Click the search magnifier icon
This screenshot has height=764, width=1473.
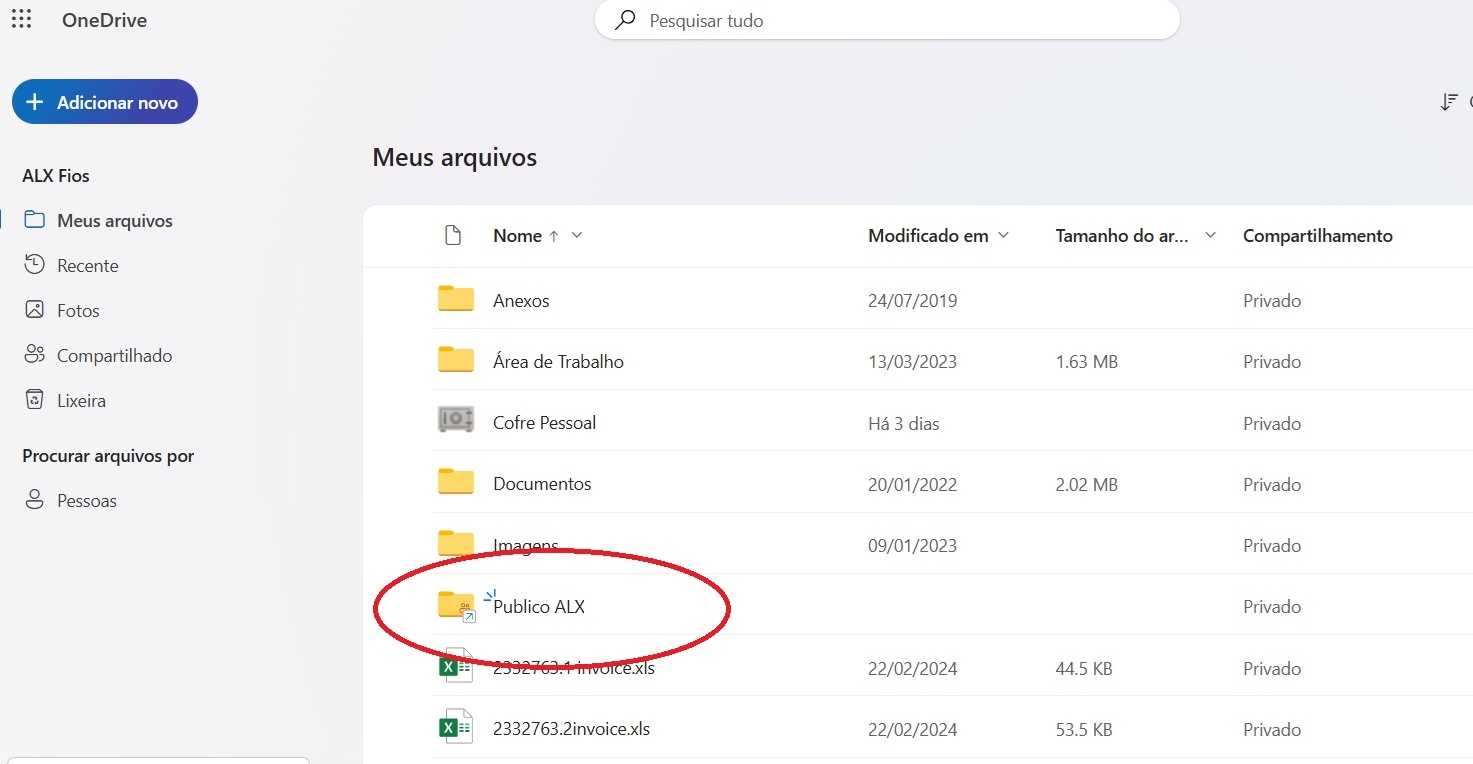tap(626, 20)
